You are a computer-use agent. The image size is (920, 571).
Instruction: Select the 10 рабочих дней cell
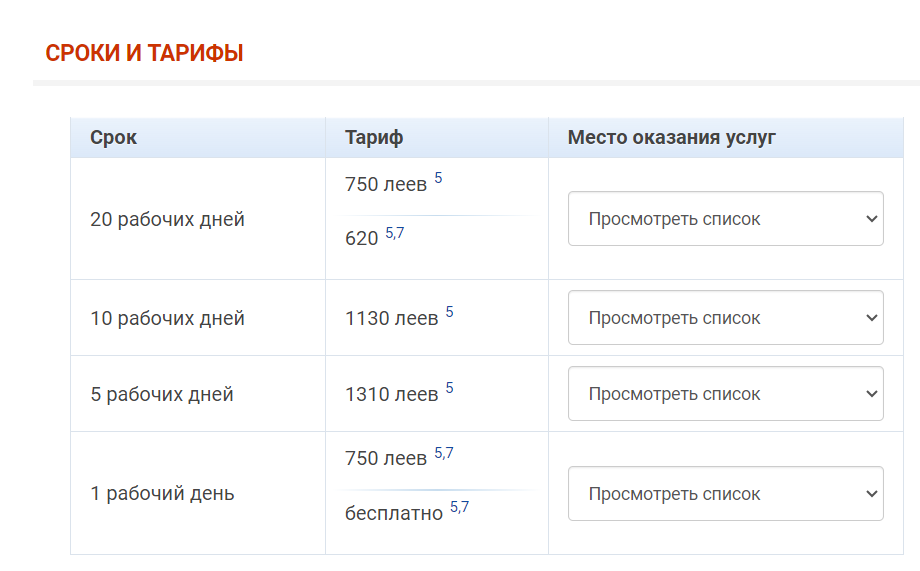(198, 317)
